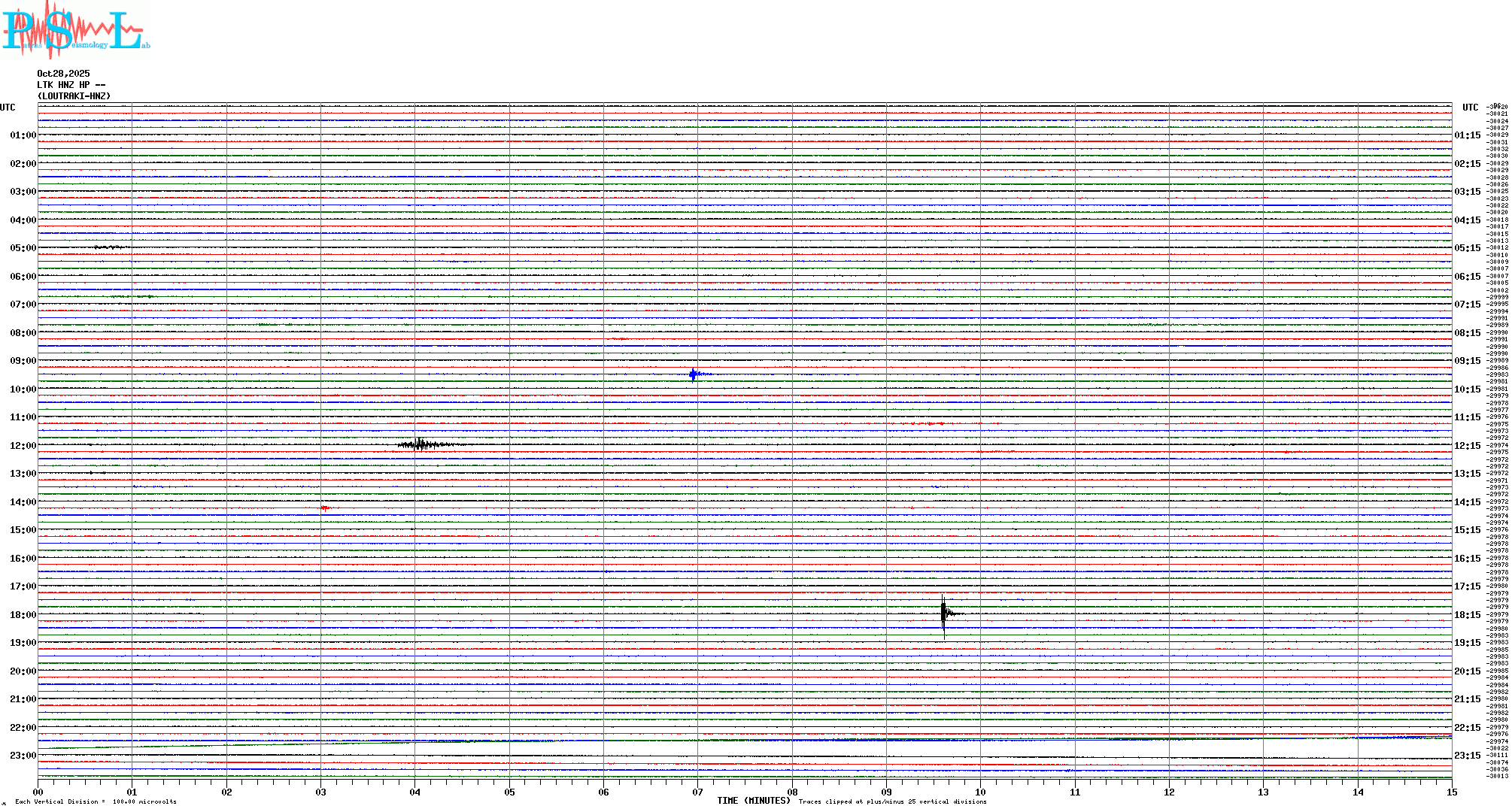The width and height of the screenshot is (1512, 812).
Task: Click the 23:00 hour label on the left
Action: pos(23,756)
